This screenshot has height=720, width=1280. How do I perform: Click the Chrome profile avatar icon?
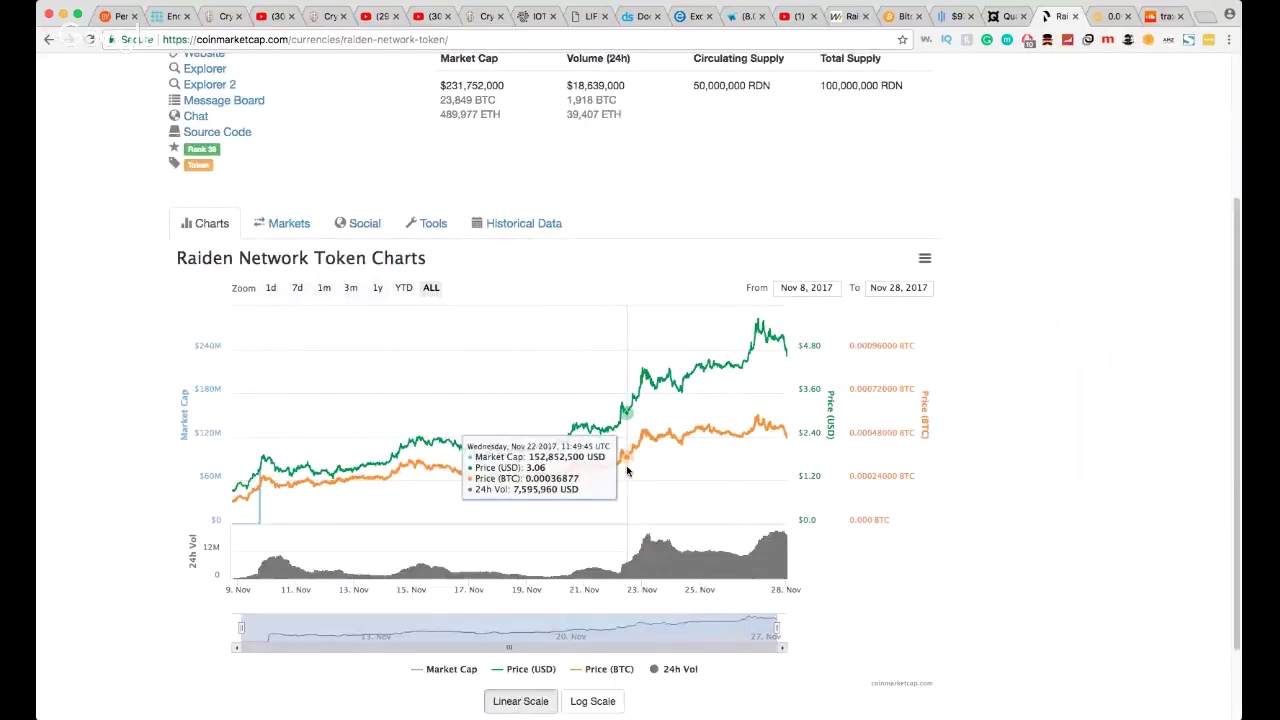coord(1229,14)
